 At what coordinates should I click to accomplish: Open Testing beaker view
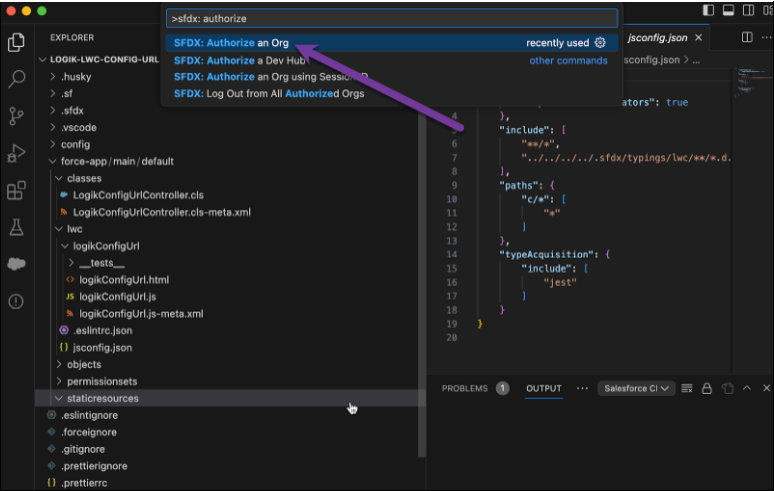coord(16,227)
